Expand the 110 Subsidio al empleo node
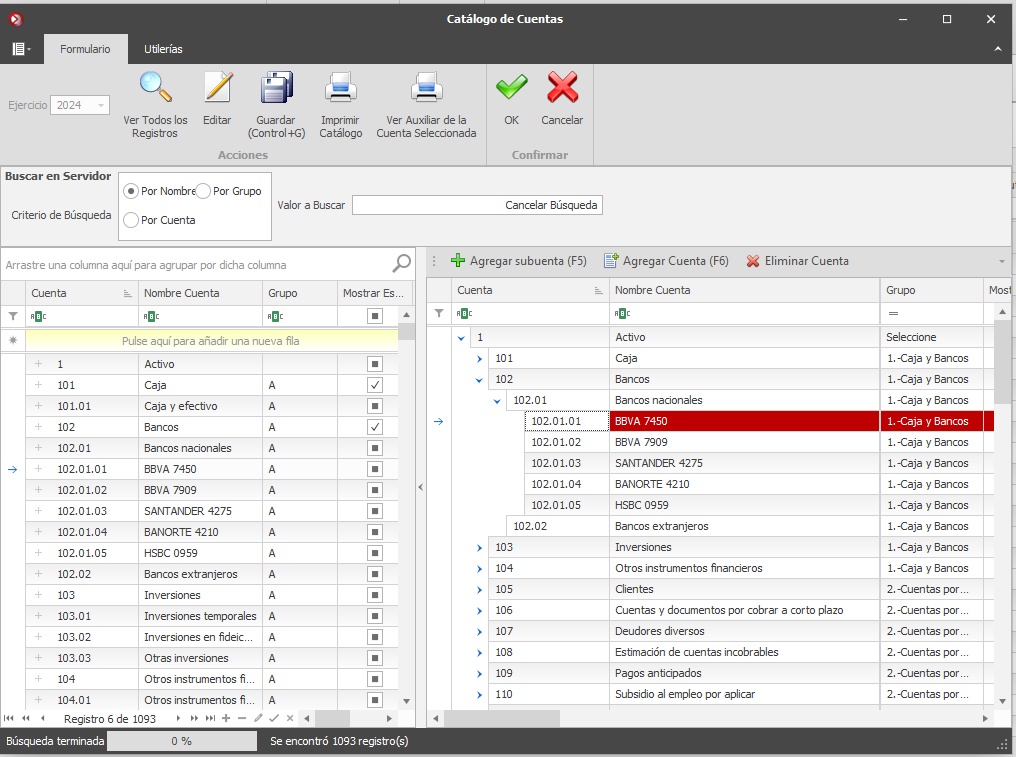 coord(479,695)
